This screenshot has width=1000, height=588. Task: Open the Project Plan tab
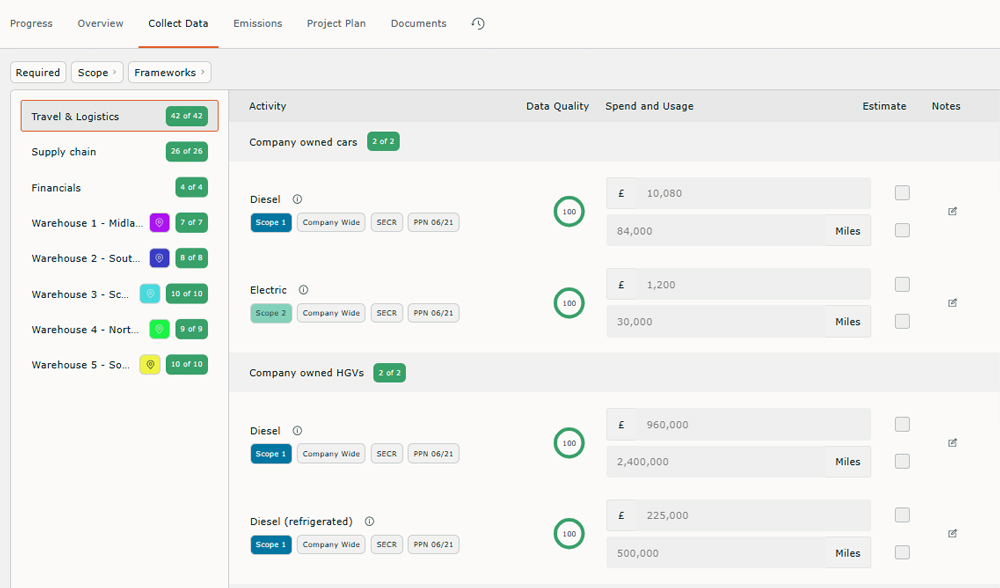click(336, 23)
